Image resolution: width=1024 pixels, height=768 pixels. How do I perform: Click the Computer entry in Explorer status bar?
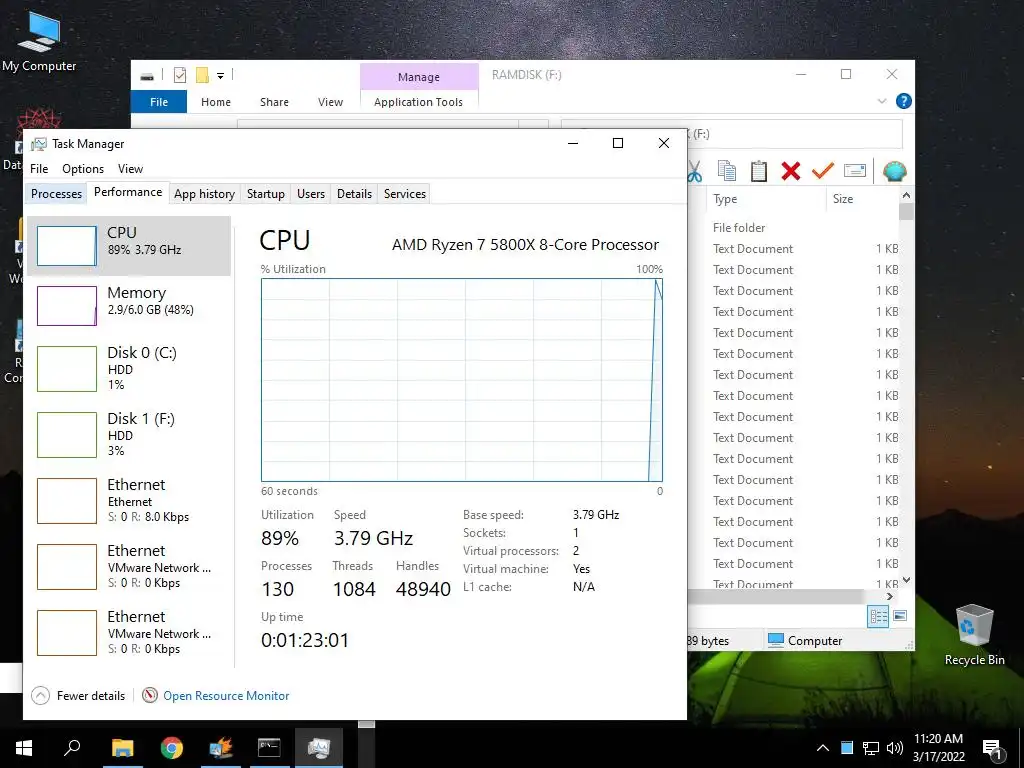point(805,641)
